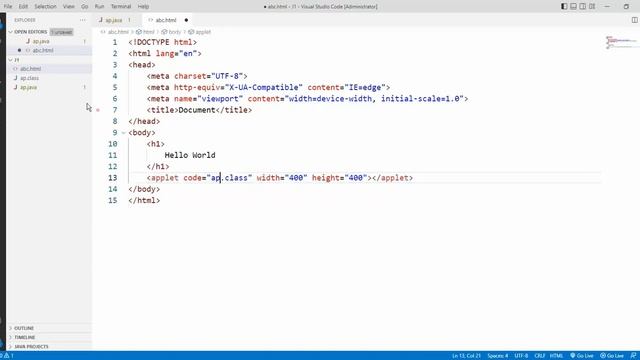Click abc.html in the breadcrumb bar
This screenshot has width=640, height=360.
click(118, 32)
